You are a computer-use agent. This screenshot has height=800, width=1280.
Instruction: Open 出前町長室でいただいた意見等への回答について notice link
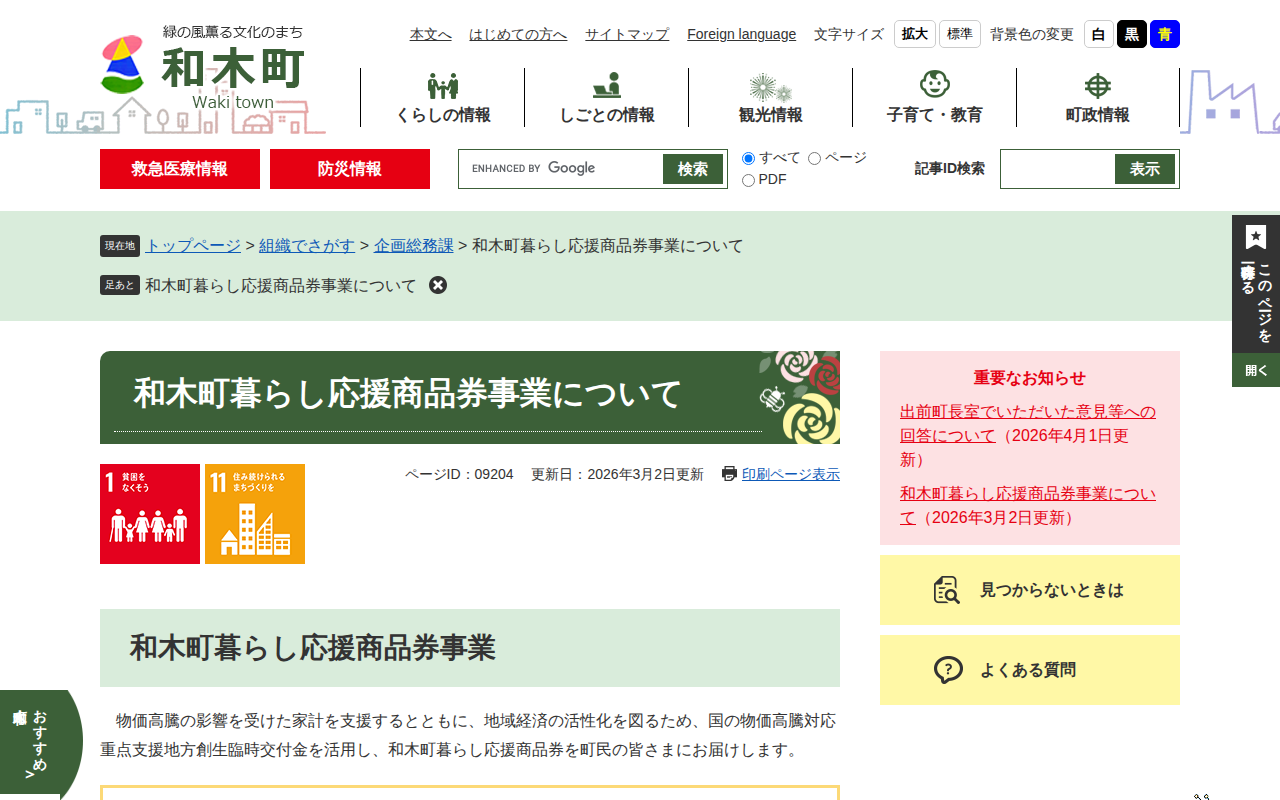coord(1028,424)
